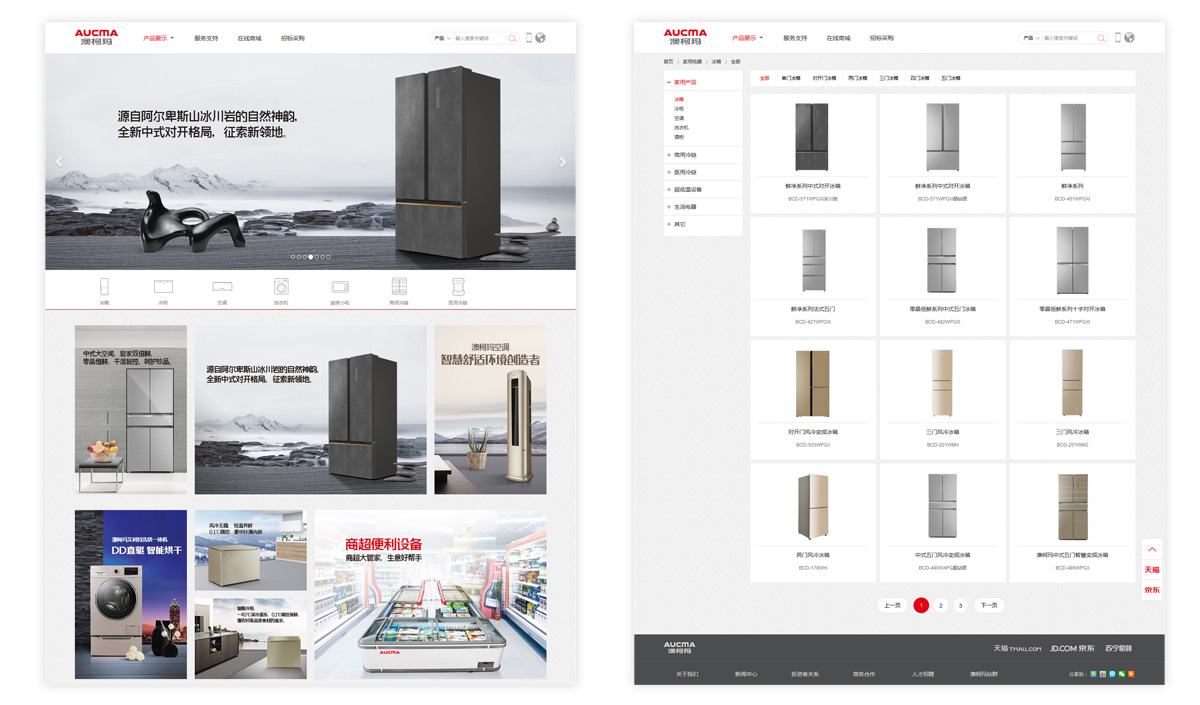Show next banner slide with right arrow

point(562,162)
